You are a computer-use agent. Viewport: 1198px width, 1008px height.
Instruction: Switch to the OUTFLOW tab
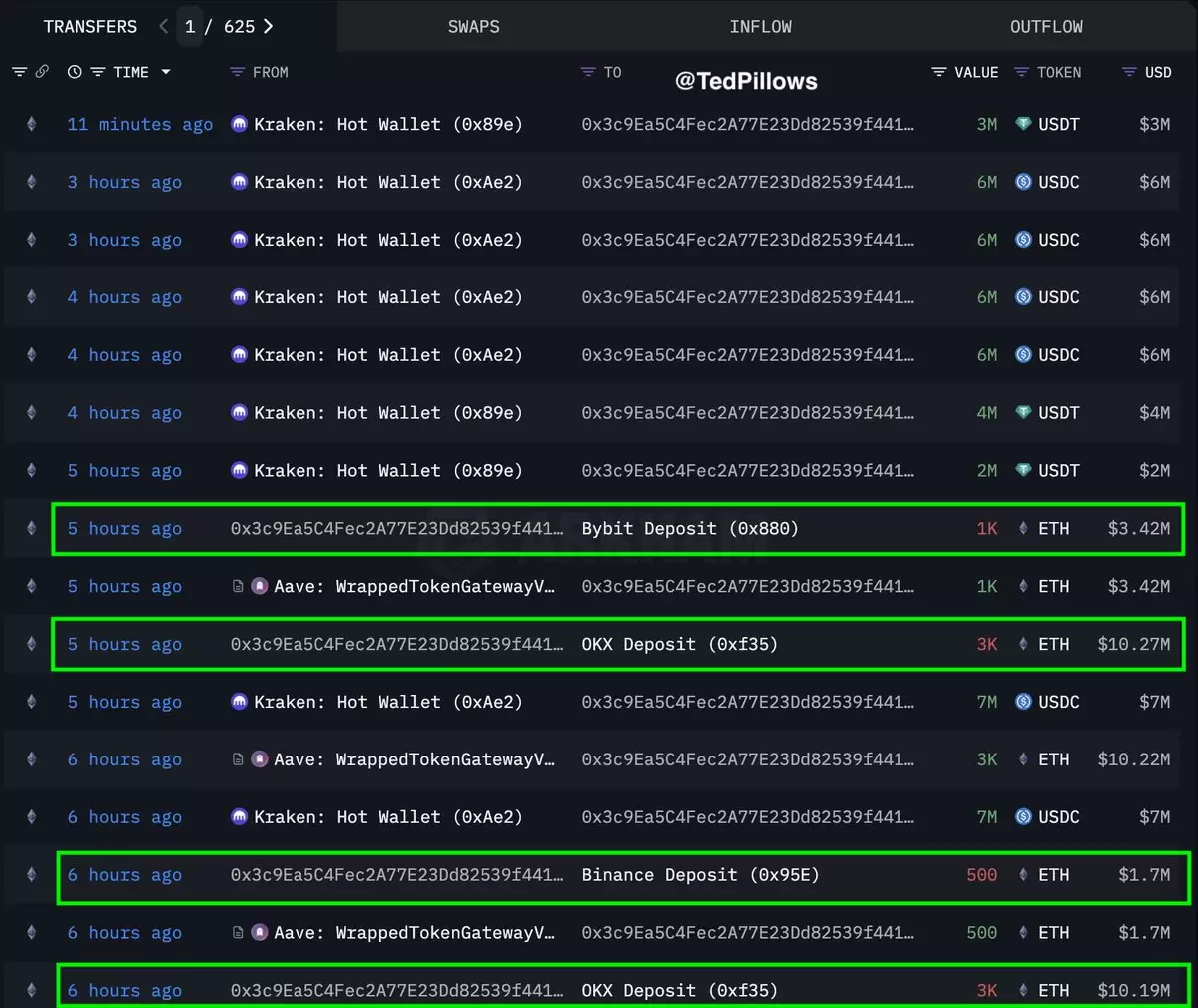(1046, 27)
